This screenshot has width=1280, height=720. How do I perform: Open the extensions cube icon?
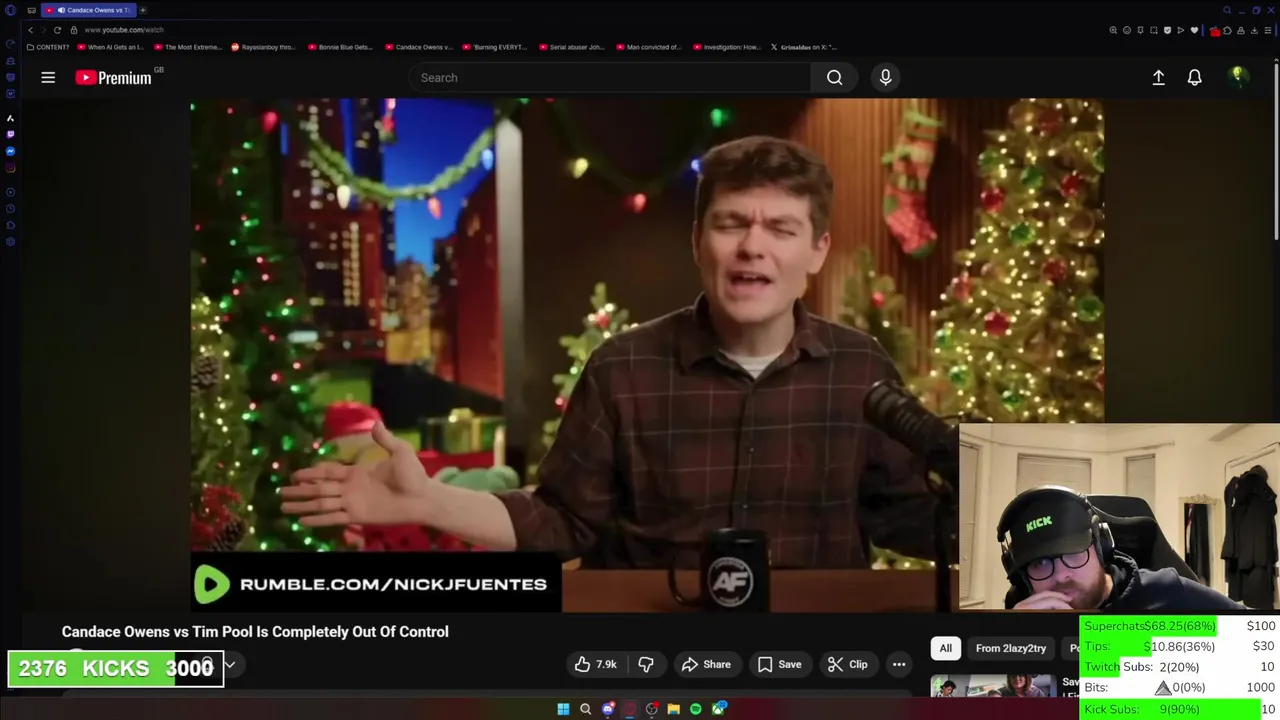[x=1227, y=30]
